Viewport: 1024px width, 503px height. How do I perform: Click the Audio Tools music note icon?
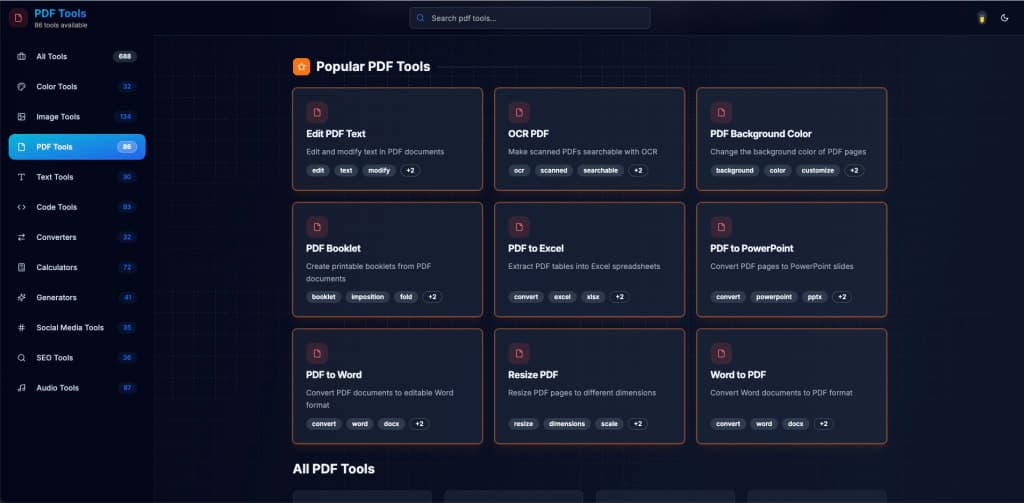pos(22,387)
